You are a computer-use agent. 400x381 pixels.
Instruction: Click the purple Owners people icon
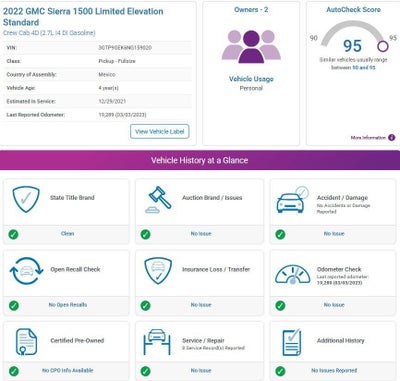pos(251,47)
